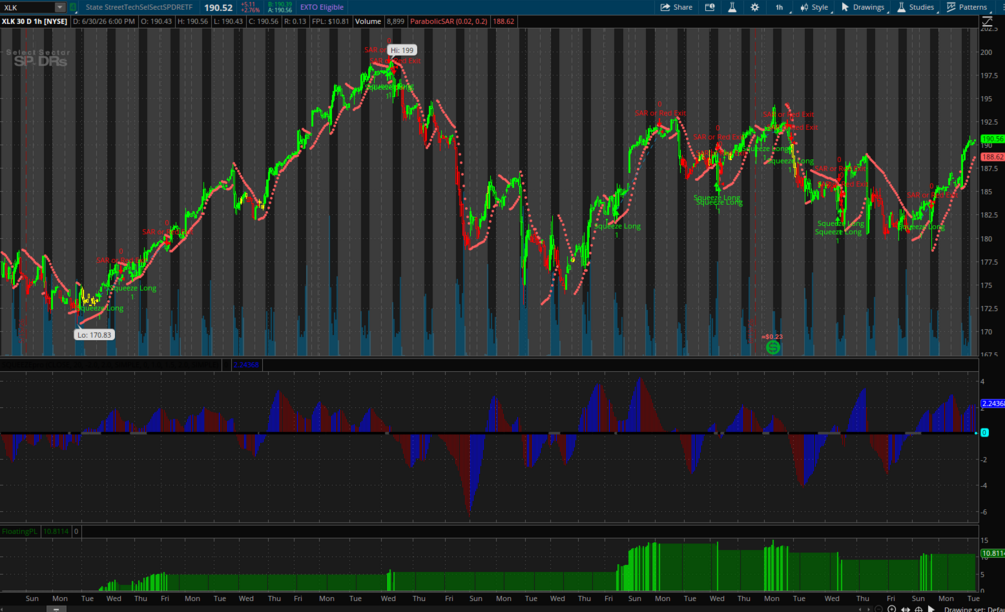Click the Hi: 199 price bubble

[403, 50]
